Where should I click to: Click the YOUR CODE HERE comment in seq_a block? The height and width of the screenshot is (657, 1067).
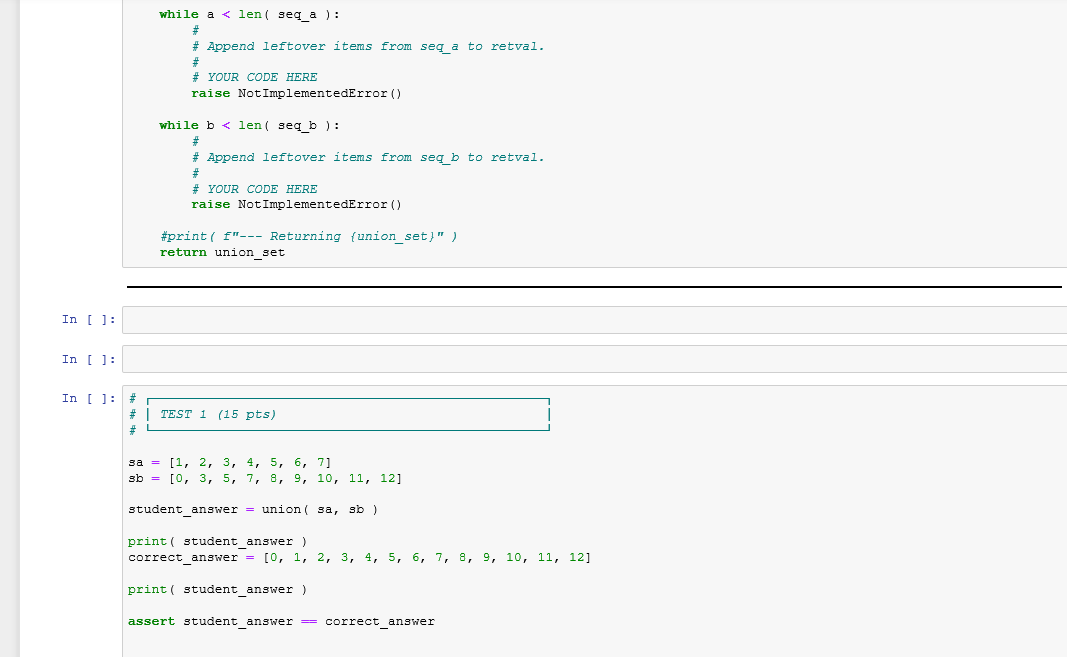(x=253, y=76)
